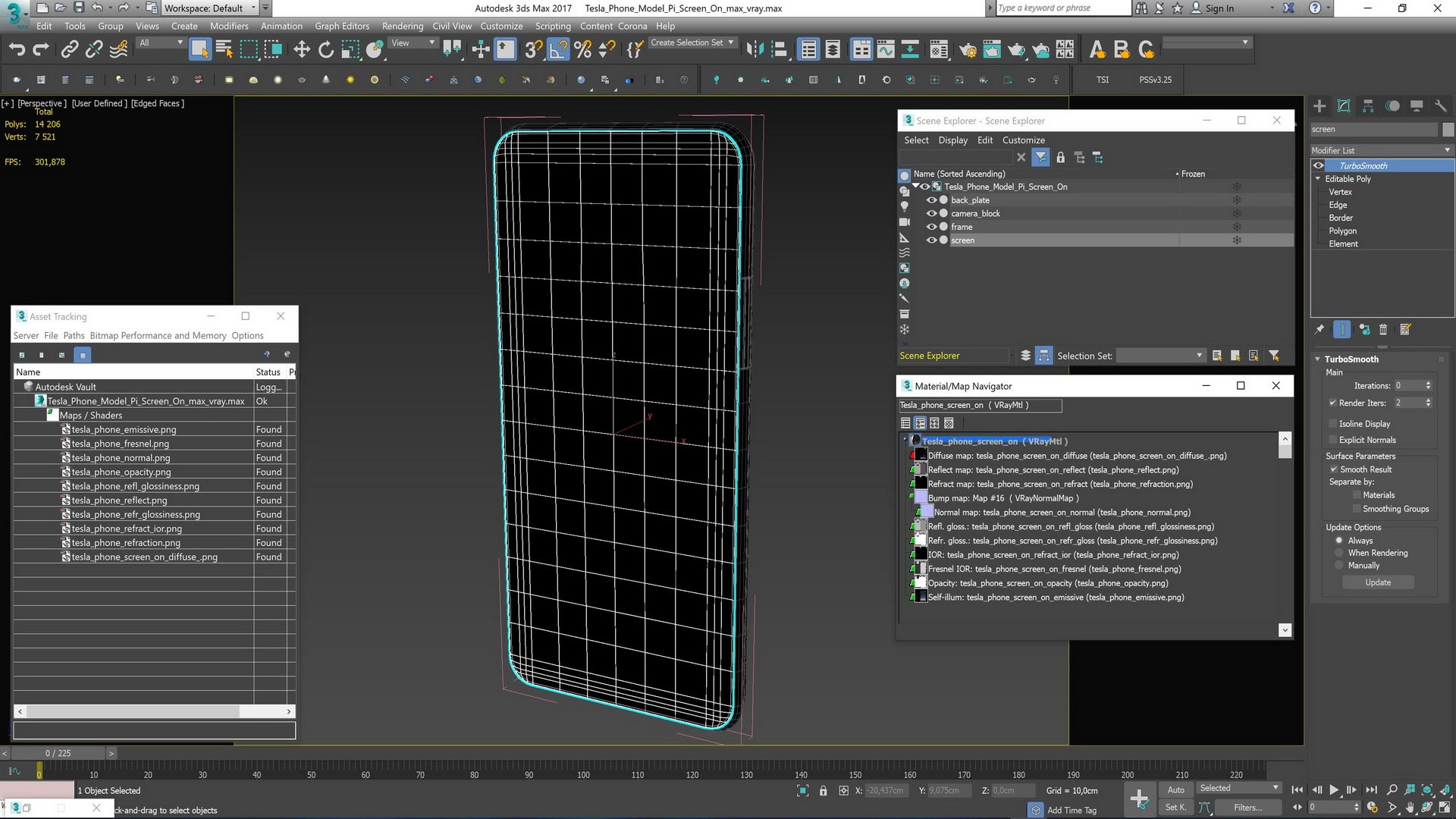Open Select by Name tool
The width and height of the screenshot is (1456, 819).
pyautogui.click(x=224, y=50)
